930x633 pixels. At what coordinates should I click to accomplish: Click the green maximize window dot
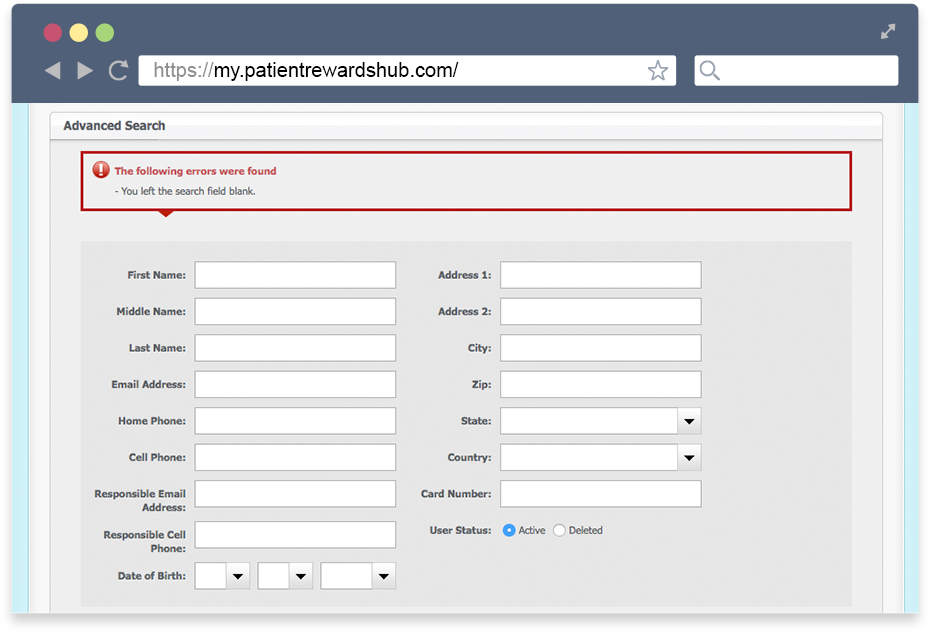[105, 33]
